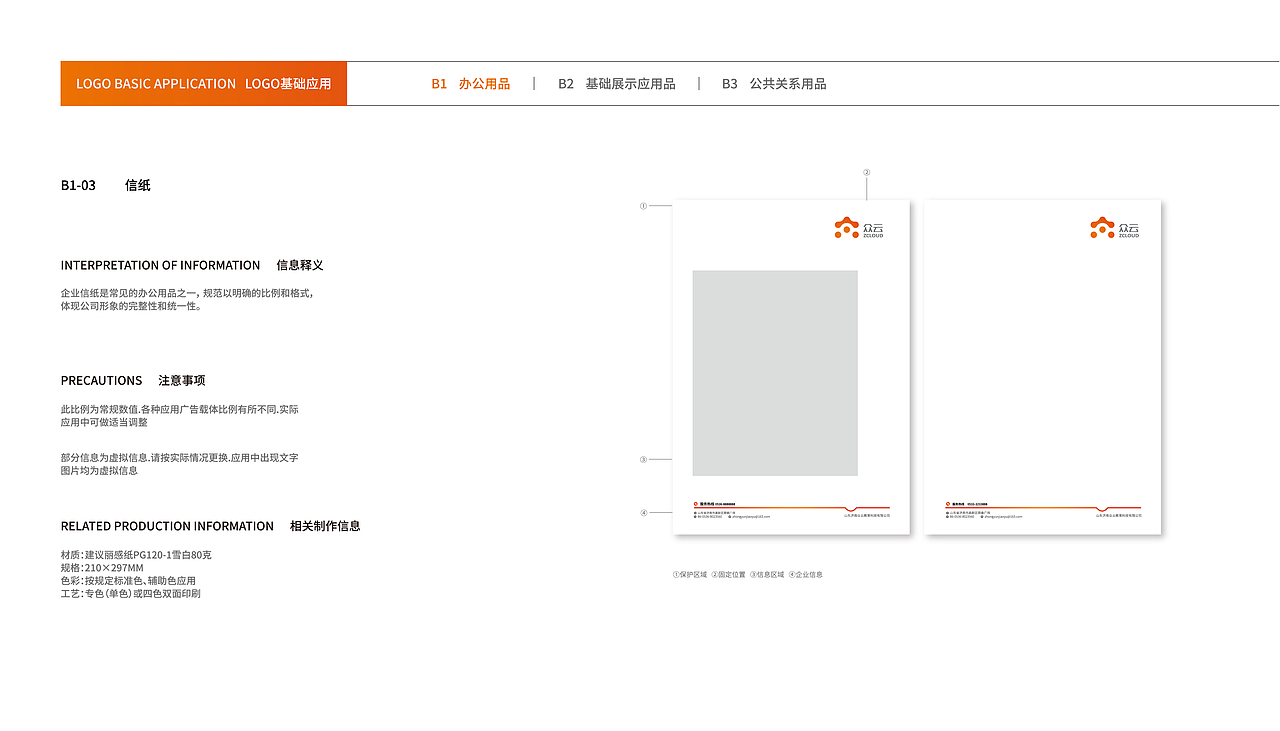Click the line starting 企业信纸是常见的办公用品之一
Viewport: 1280px width, 731px height.
pyautogui.click(x=187, y=293)
